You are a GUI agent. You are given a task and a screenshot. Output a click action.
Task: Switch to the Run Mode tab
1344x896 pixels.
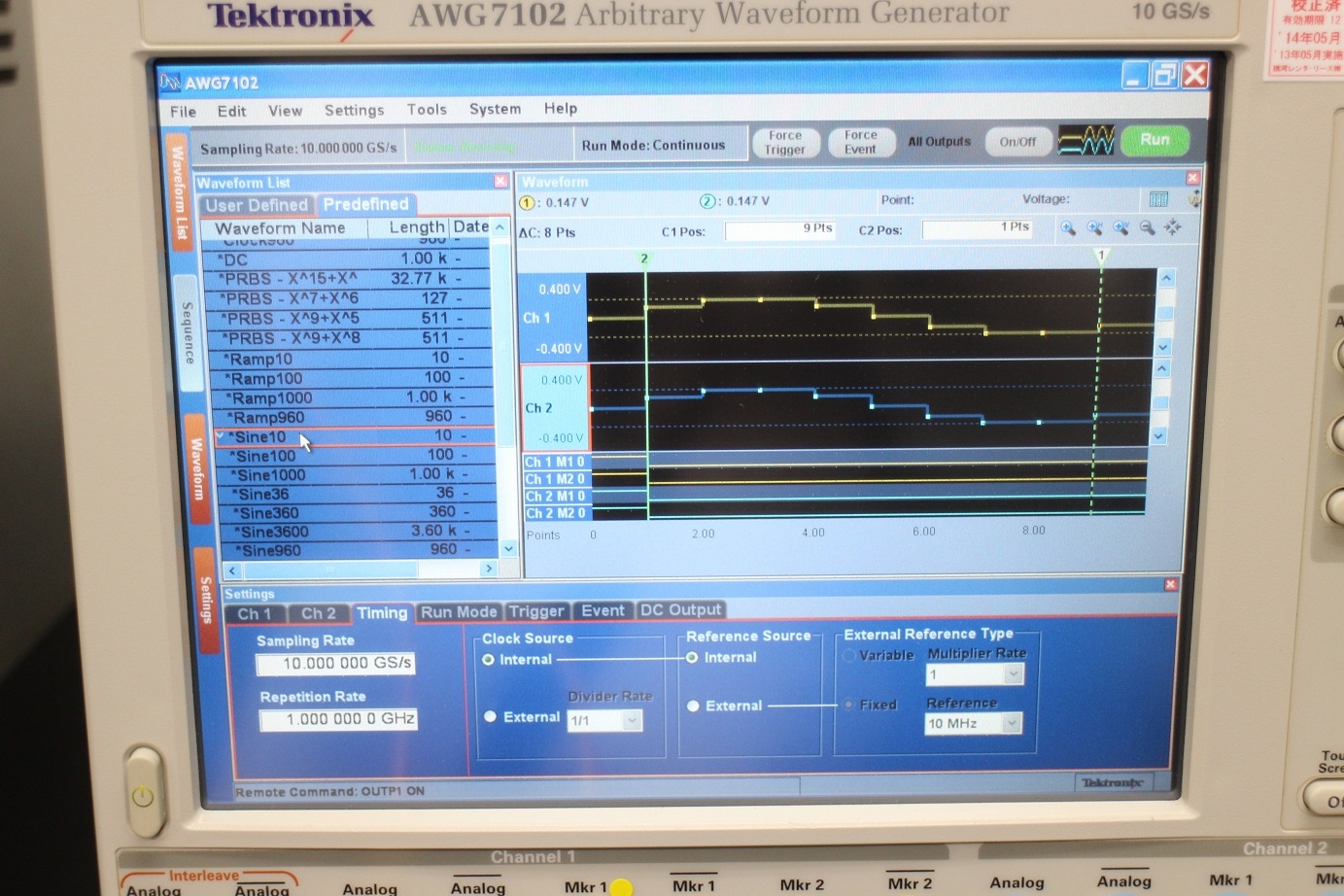pos(459,612)
